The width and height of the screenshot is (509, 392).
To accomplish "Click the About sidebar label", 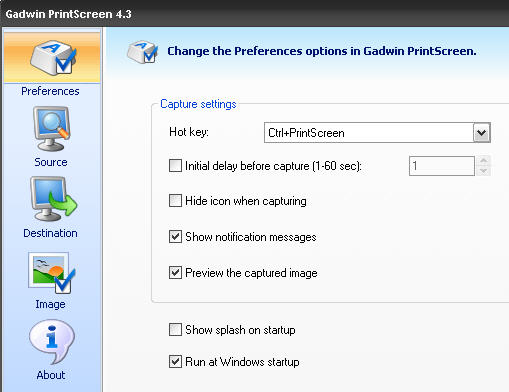I will pos(51,375).
